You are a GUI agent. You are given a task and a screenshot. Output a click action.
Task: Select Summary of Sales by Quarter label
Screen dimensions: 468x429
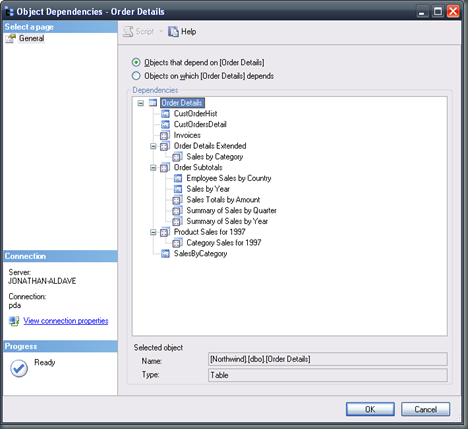click(231, 211)
